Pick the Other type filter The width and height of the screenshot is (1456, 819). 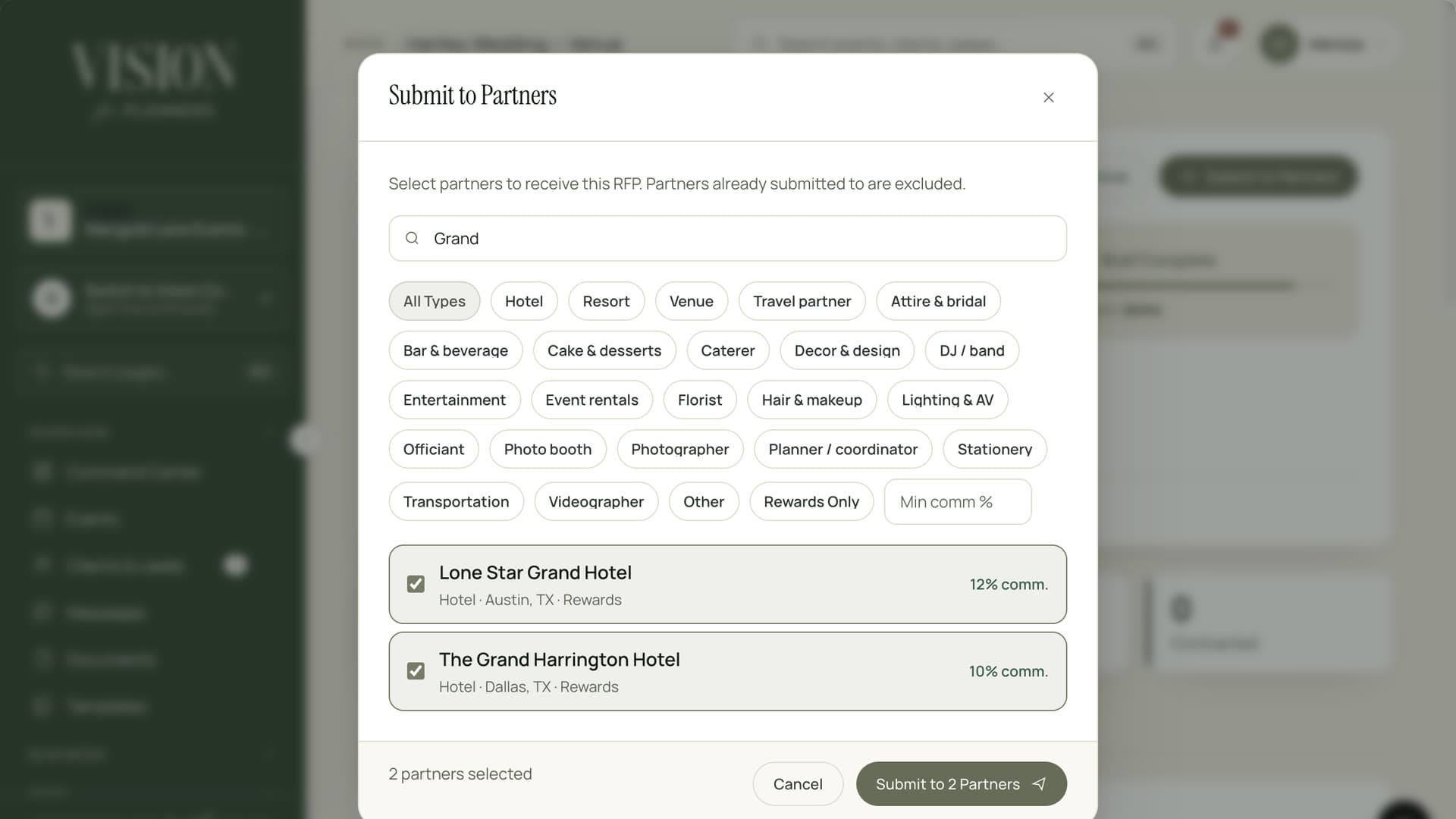[x=704, y=501]
